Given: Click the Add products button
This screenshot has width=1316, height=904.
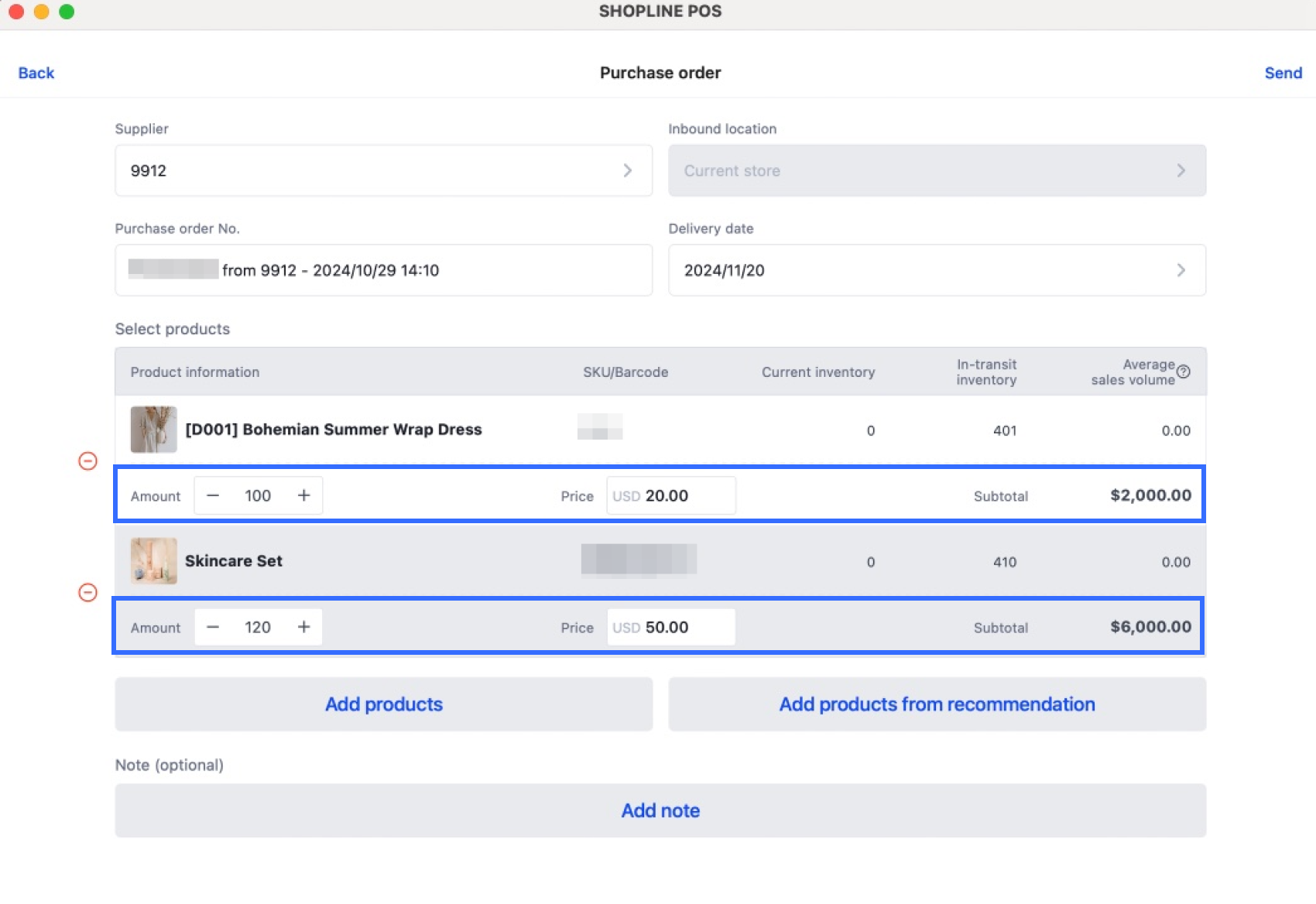Looking at the screenshot, I should point(383,704).
